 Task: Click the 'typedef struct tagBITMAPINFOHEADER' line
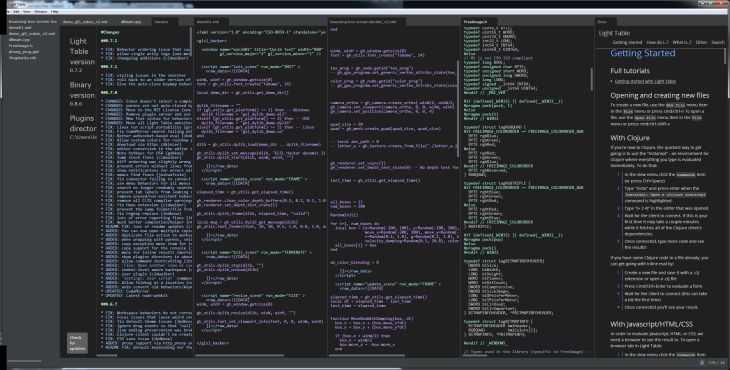pos(504,261)
